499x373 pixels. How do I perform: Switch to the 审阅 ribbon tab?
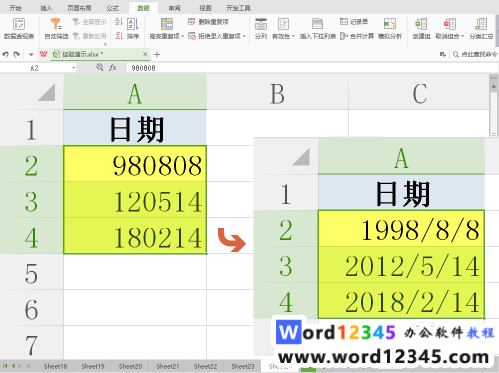click(x=174, y=8)
